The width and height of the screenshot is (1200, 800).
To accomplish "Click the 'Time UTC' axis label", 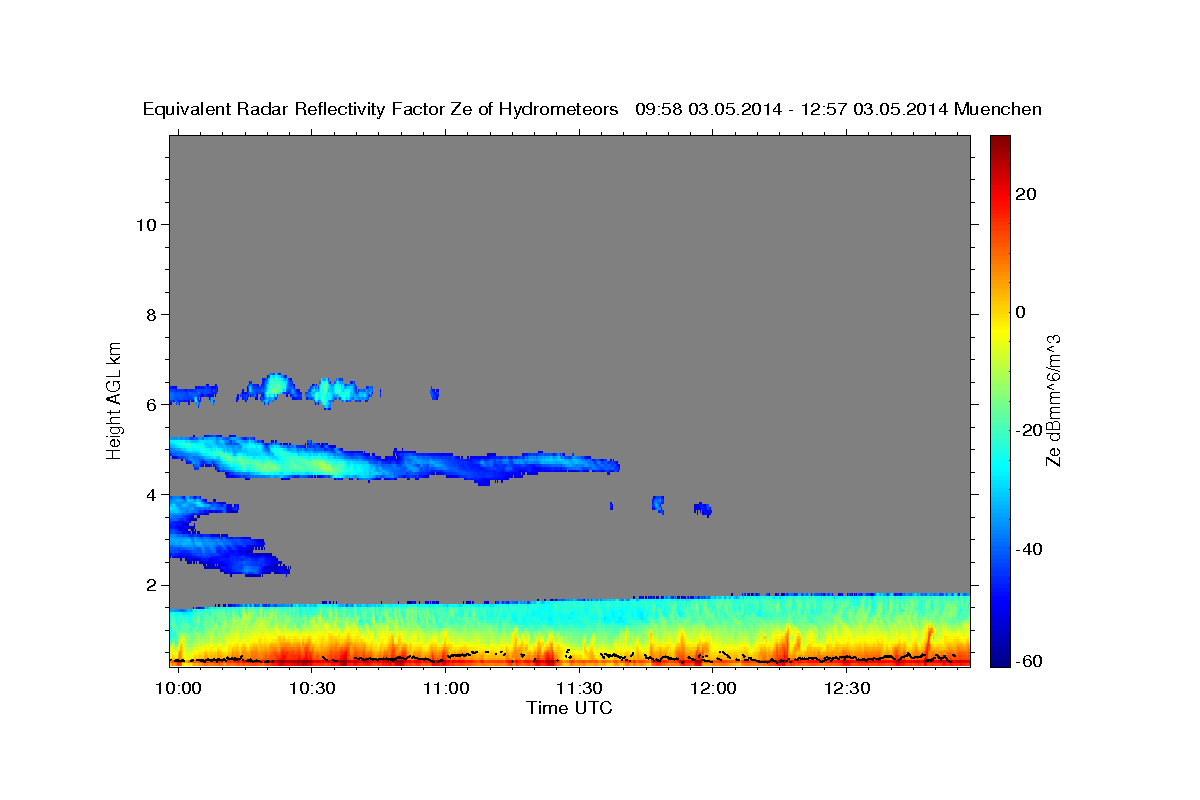I will coord(569,708).
